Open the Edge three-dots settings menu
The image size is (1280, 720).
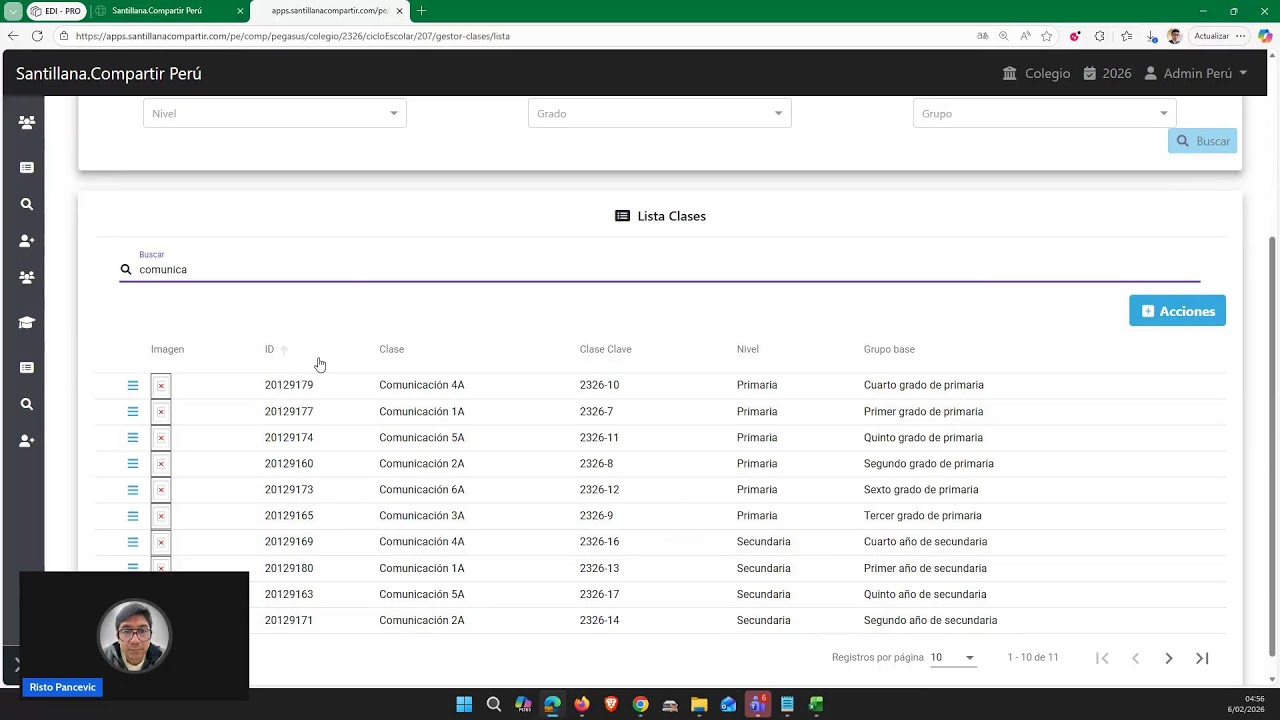1241,36
